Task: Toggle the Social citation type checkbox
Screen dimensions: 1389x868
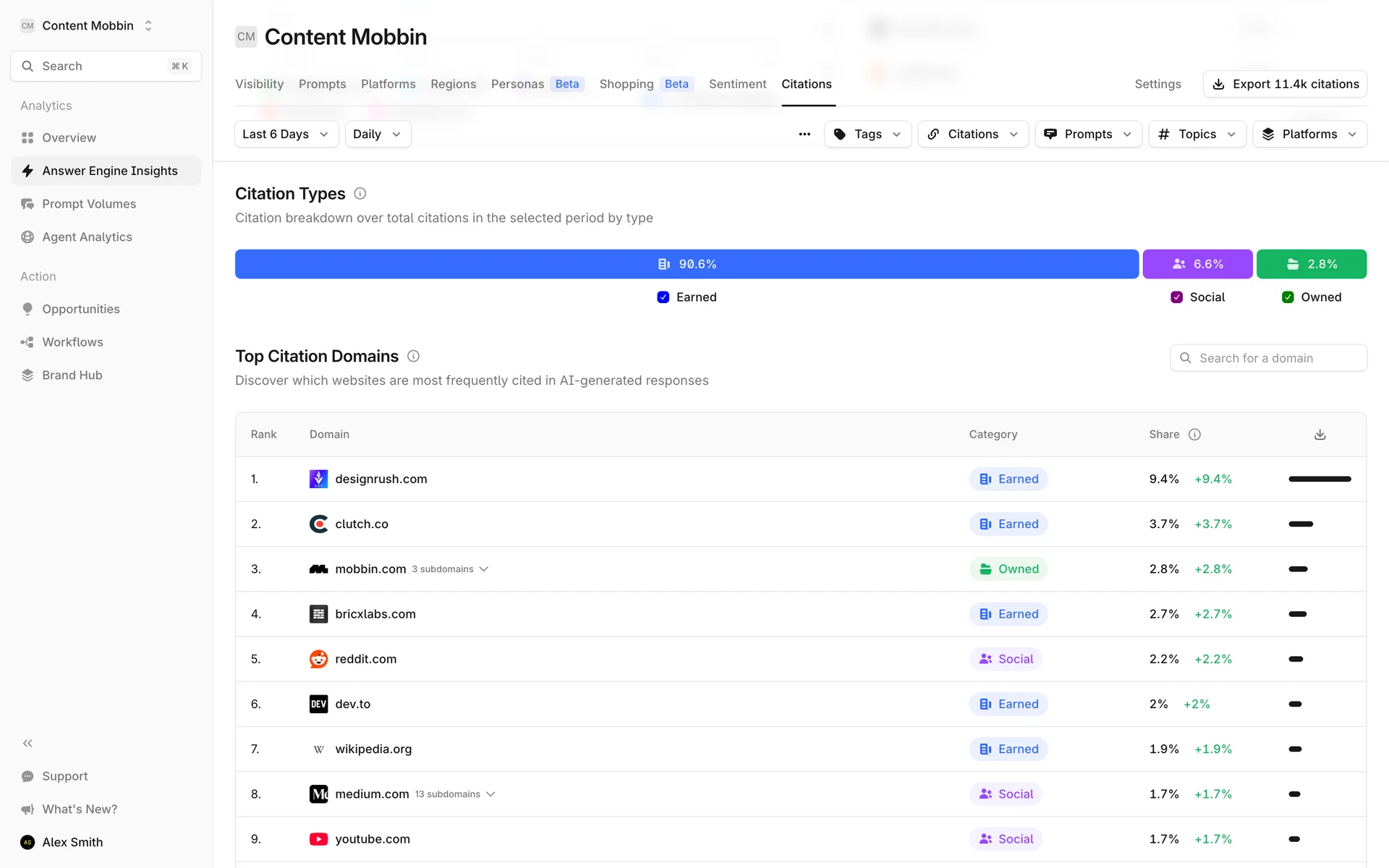Action: click(x=1176, y=297)
